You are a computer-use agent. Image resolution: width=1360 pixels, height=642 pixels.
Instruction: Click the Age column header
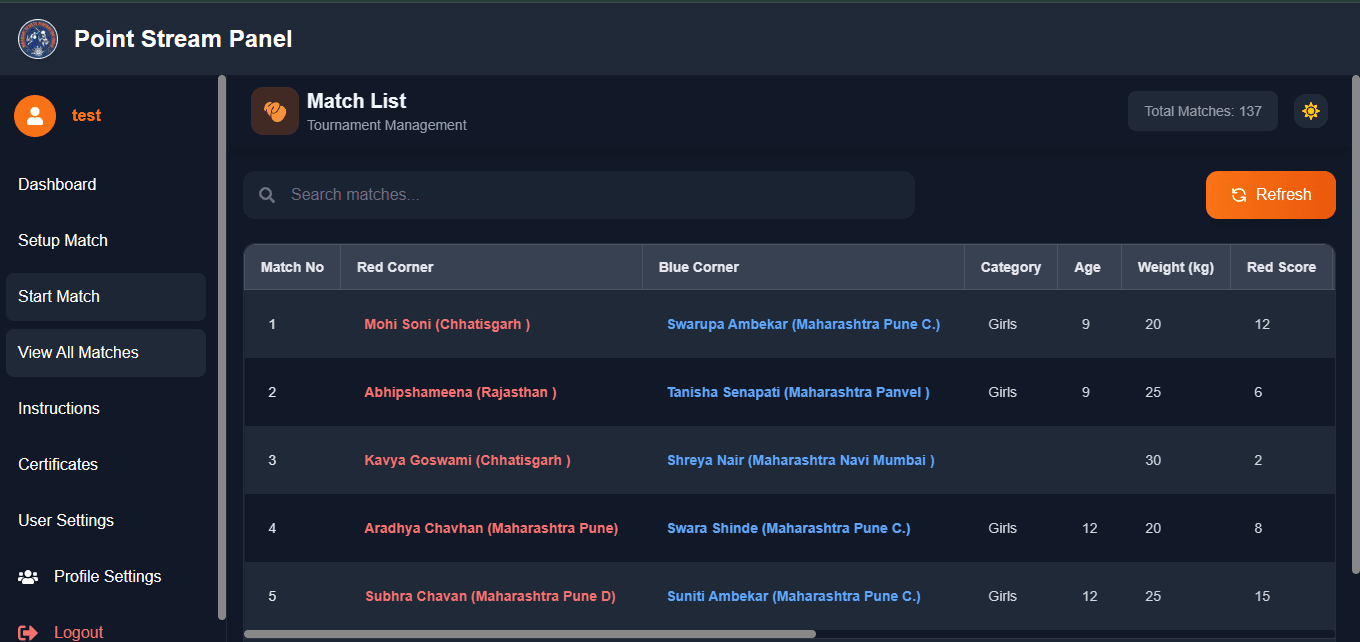tap(1089, 267)
